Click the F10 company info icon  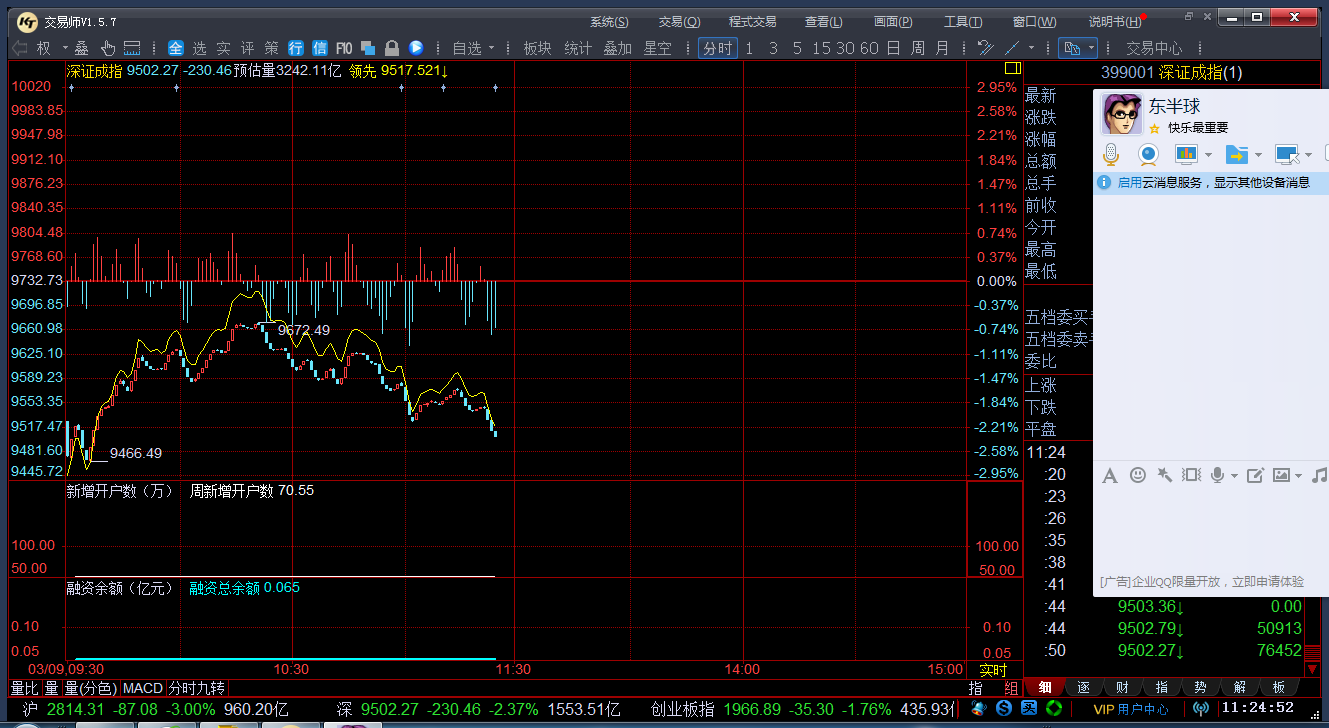coord(344,48)
